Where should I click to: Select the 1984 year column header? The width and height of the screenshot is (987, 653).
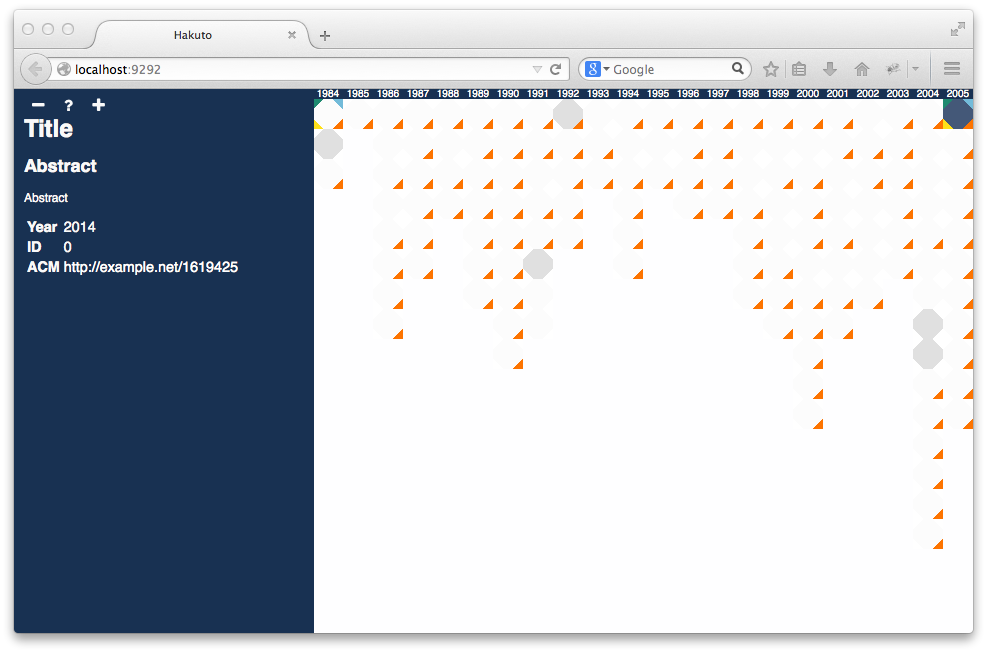(x=328, y=94)
